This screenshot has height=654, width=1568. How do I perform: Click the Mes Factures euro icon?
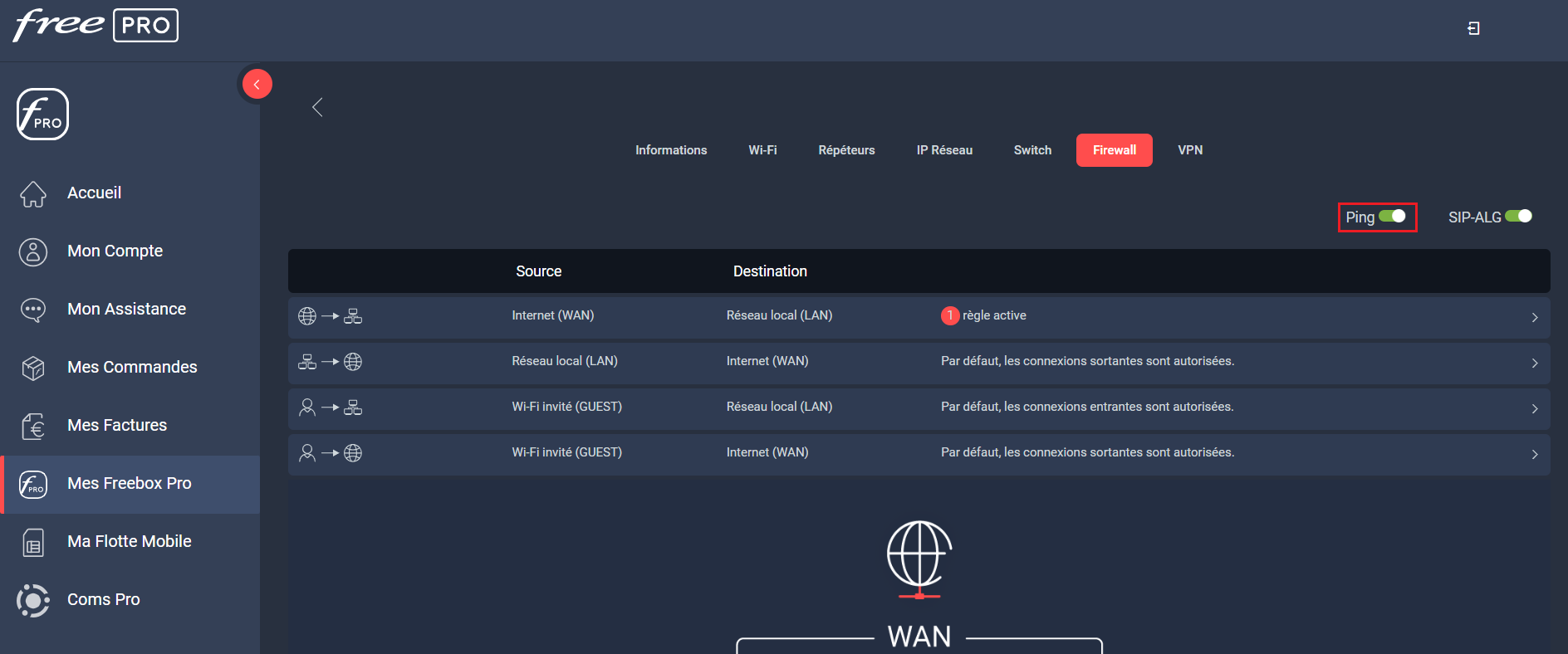[33, 426]
